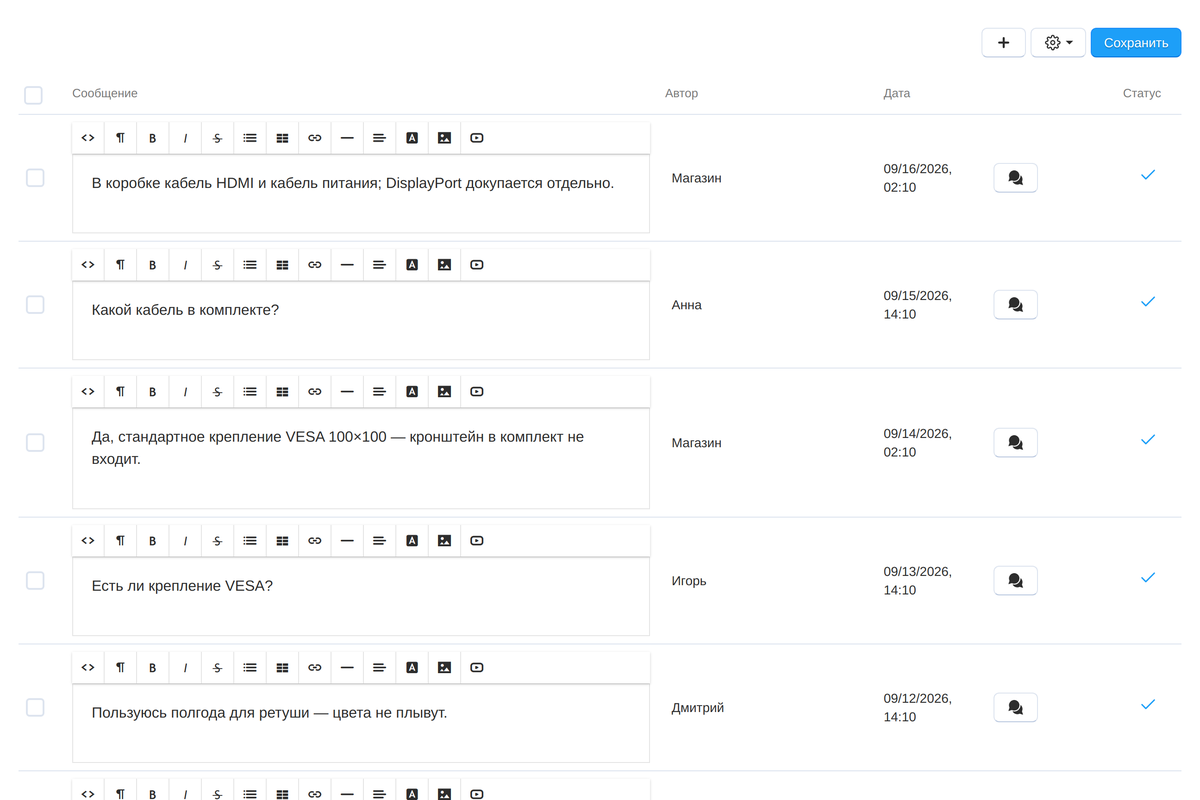Click italic icon in Игорь's message editor
This screenshot has height=800, width=1200.
[185, 541]
